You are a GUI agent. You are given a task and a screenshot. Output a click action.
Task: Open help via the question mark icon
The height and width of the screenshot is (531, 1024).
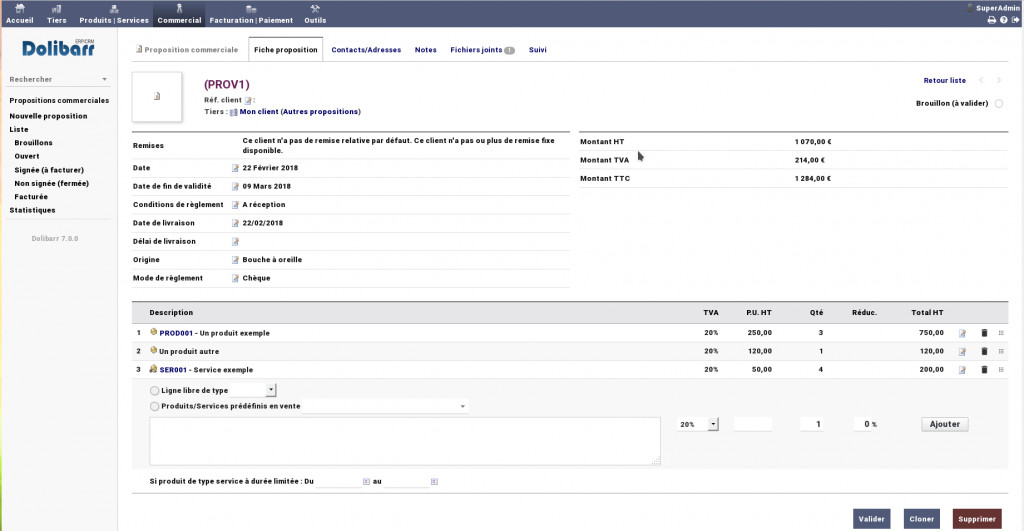[x=1003, y=20]
